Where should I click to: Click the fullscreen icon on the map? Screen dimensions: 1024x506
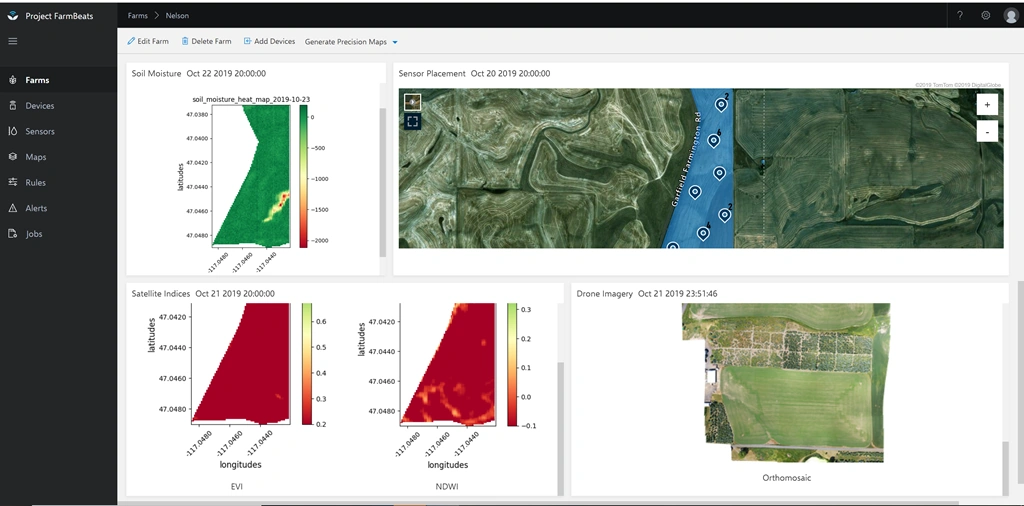[412, 121]
